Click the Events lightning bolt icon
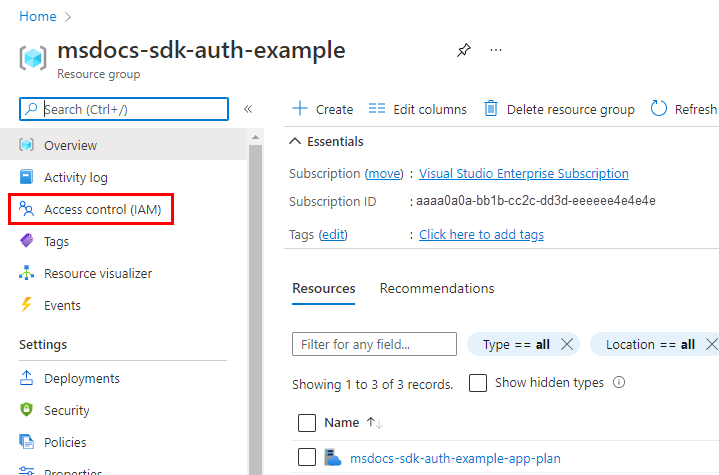This screenshot has width=719, height=475. point(27,304)
